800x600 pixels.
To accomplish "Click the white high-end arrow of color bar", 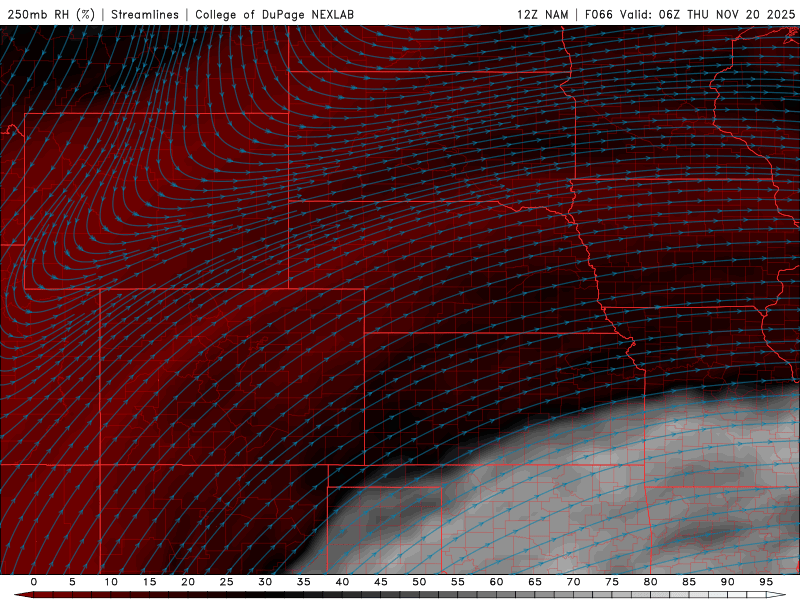I will [x=777, y=595].
